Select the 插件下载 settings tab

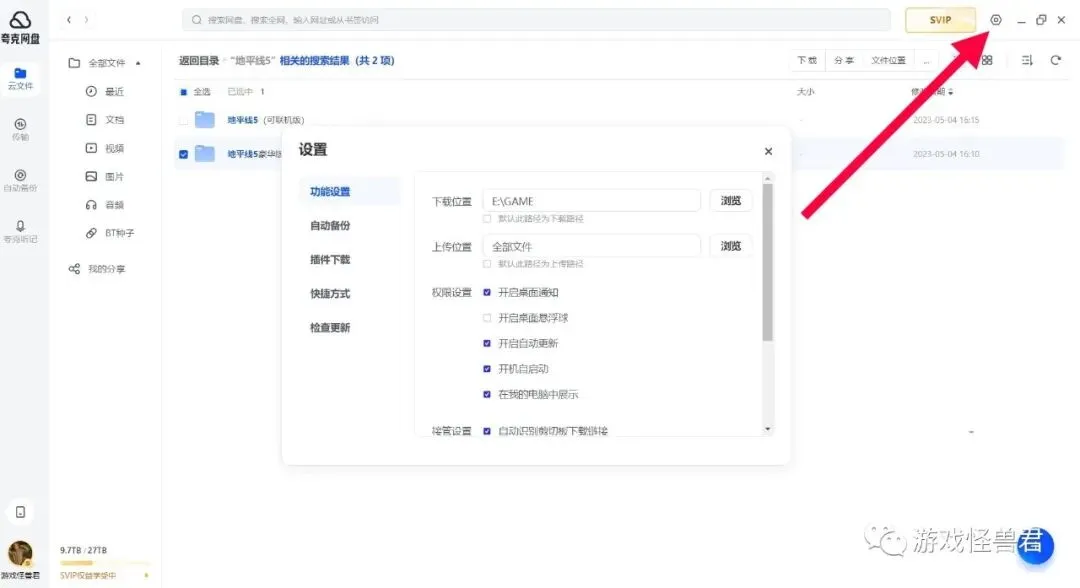[330, 260]
